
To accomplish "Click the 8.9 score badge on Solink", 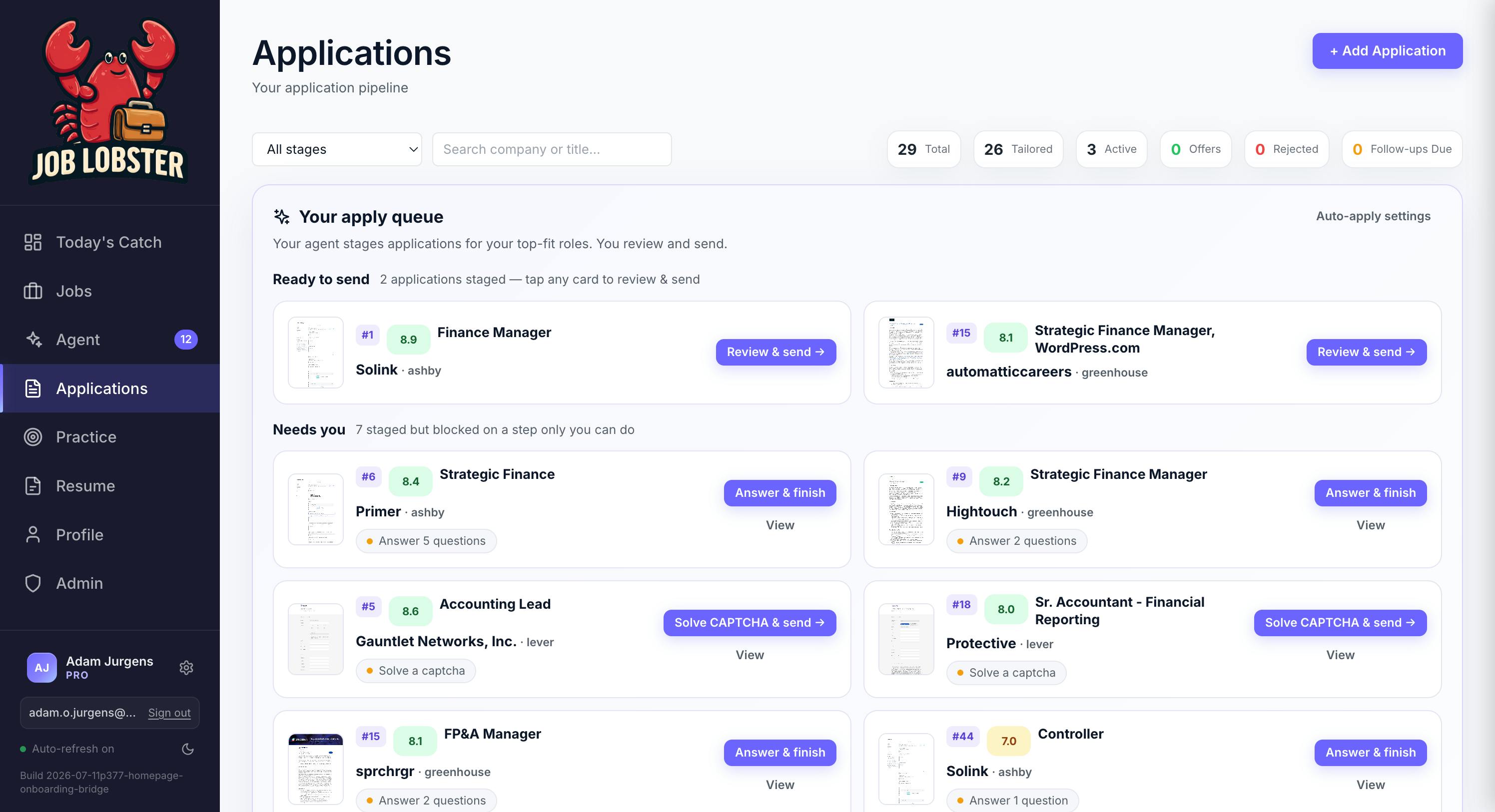I will (408, 339).
